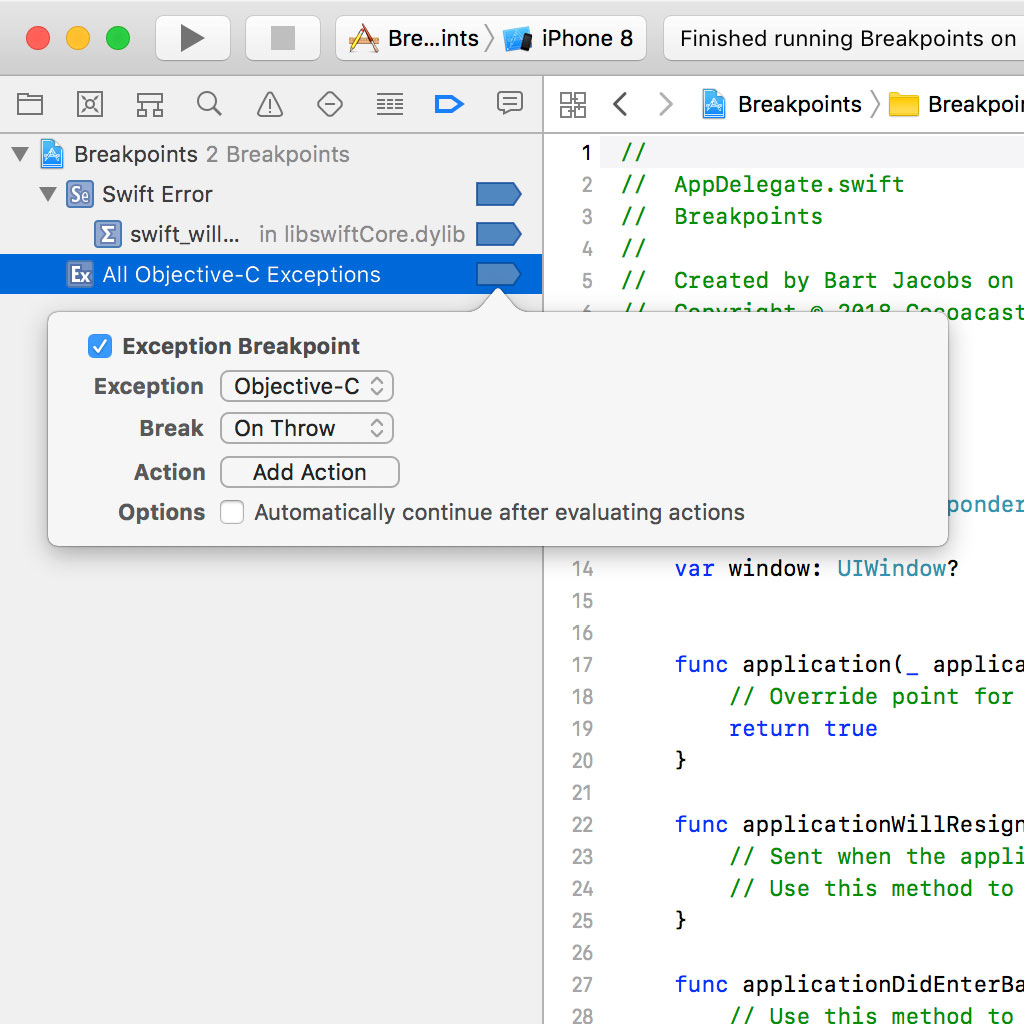Viewport: 1024px width, 1024px height.
Task: Open the Find navigator magnifying glass
Action: click(209, 104)
